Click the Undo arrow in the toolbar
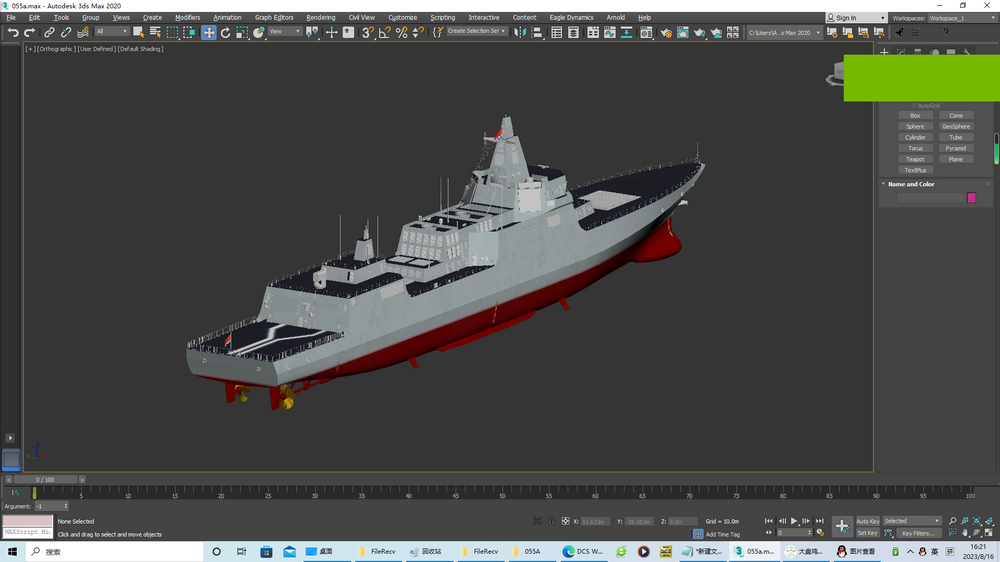1000x562 pixels. coord(12,33)
